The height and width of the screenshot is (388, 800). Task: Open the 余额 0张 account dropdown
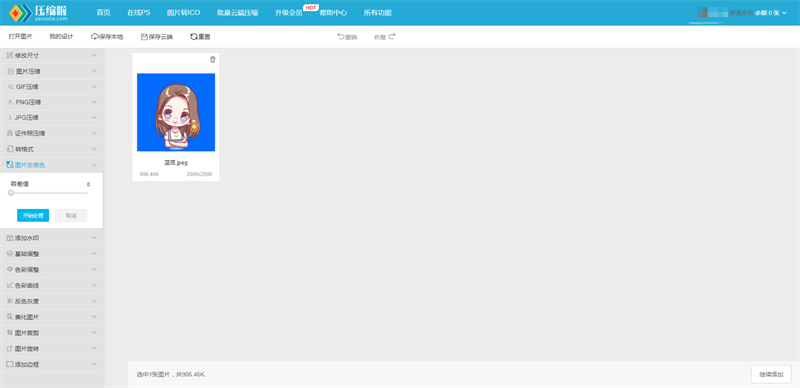pyautogui.click(x=771, y=13)
